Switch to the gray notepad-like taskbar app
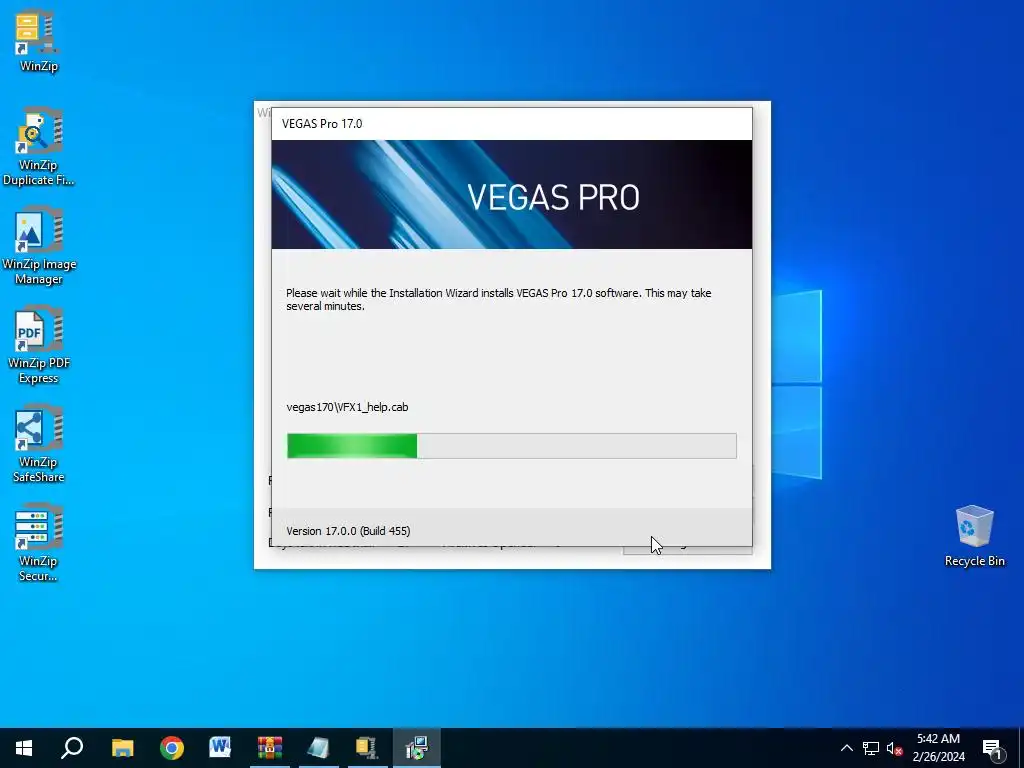Image resolution: width=1024 pixels, height=768 pixels. (318, 748)
